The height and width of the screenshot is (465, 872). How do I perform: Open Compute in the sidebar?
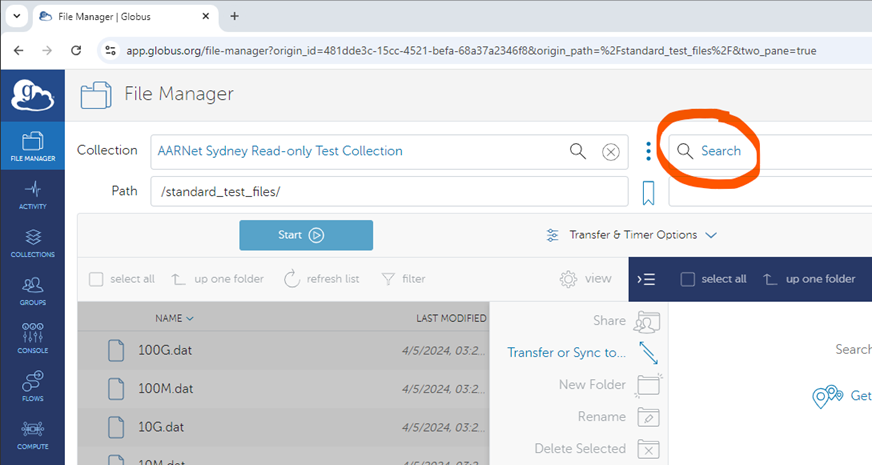33,435
